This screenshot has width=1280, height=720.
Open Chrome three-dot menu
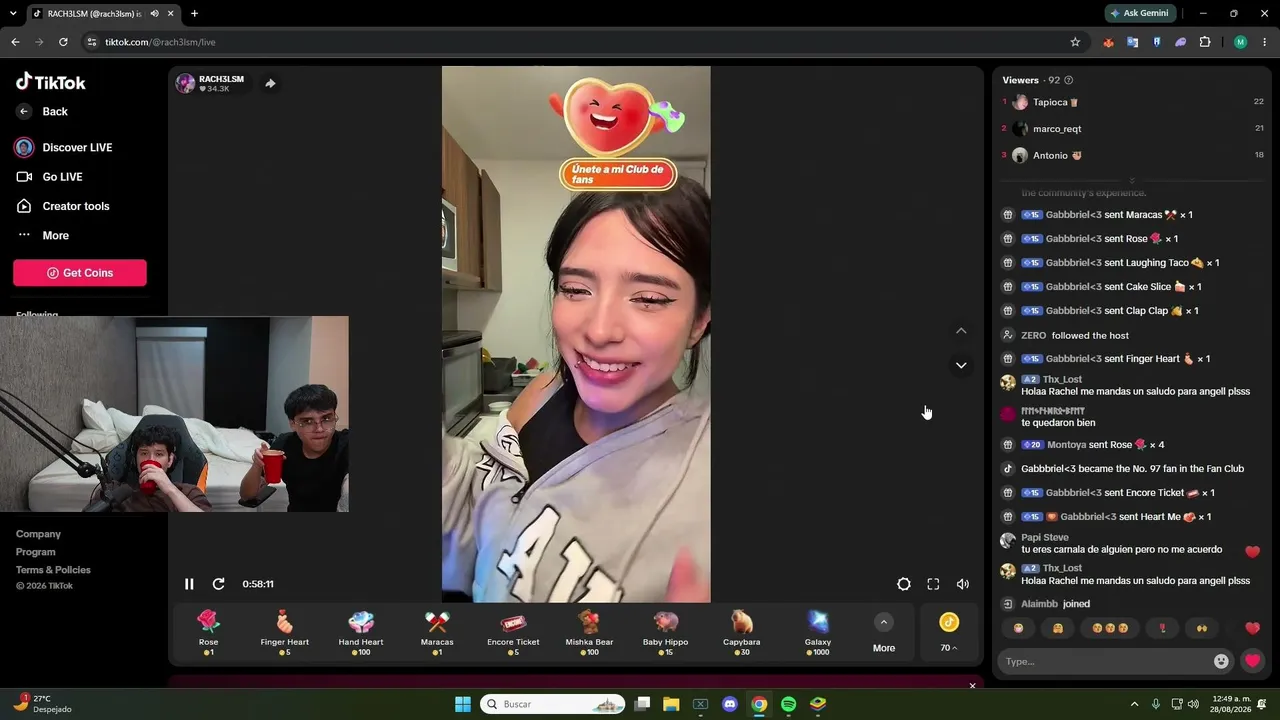point(1265,42)
